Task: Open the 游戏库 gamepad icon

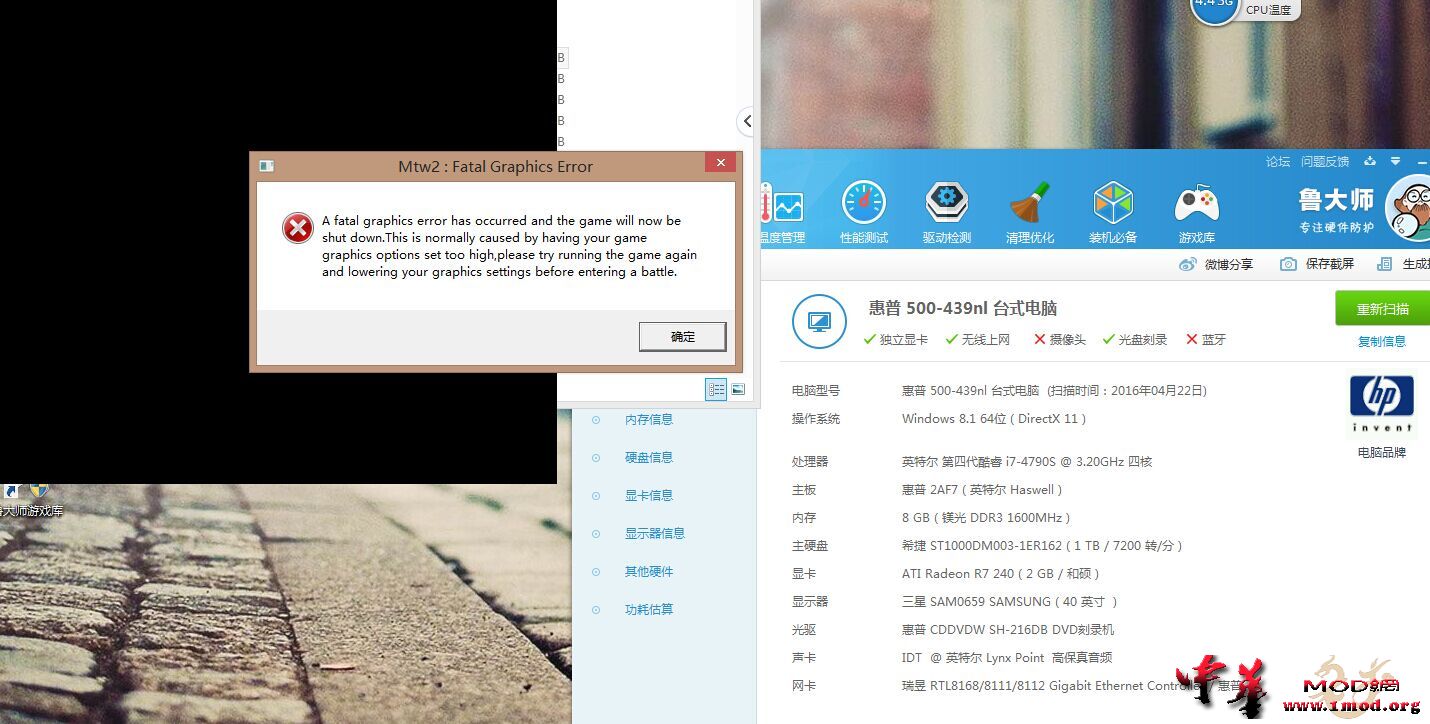Action: [1195, 205]
